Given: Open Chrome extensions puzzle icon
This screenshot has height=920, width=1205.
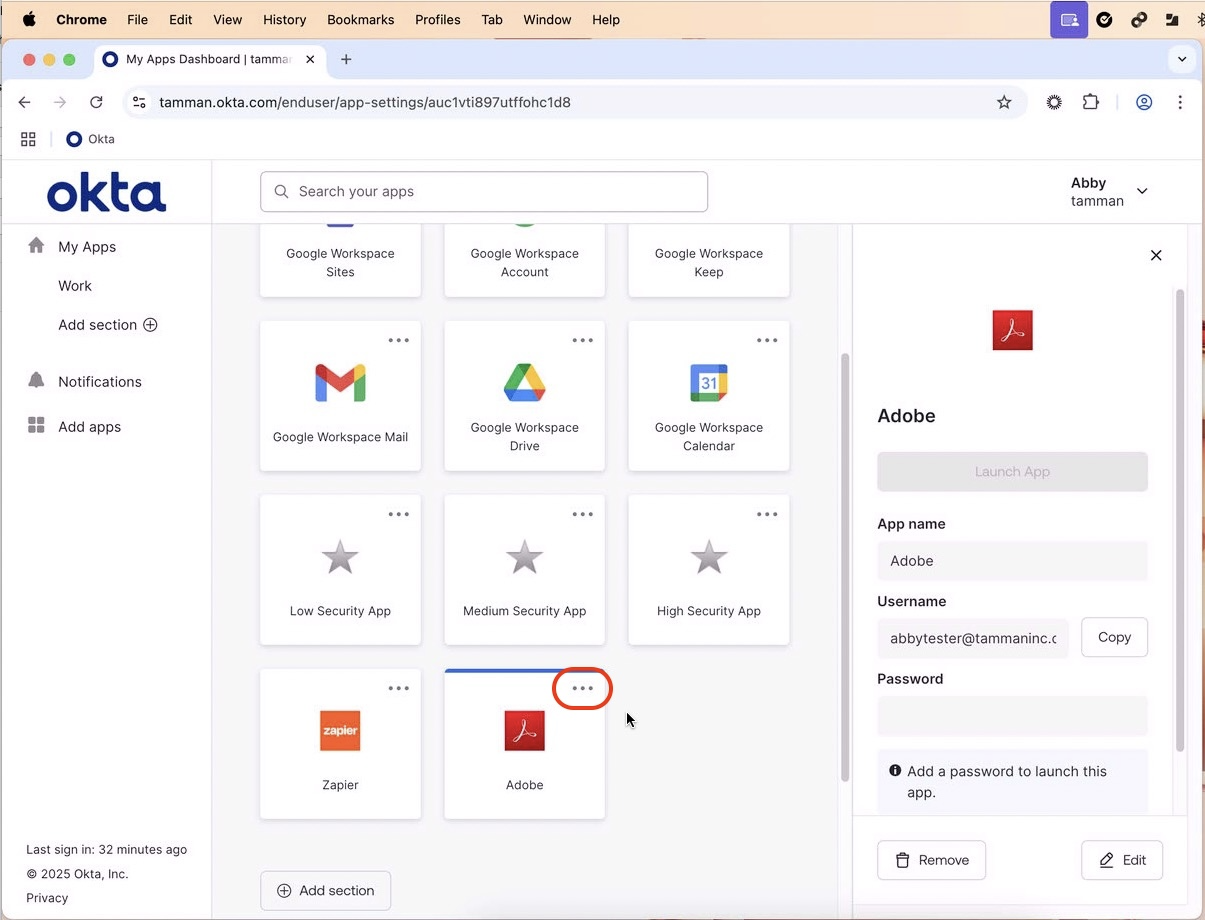Looking at the screenshot, I should click(1091, 102).
